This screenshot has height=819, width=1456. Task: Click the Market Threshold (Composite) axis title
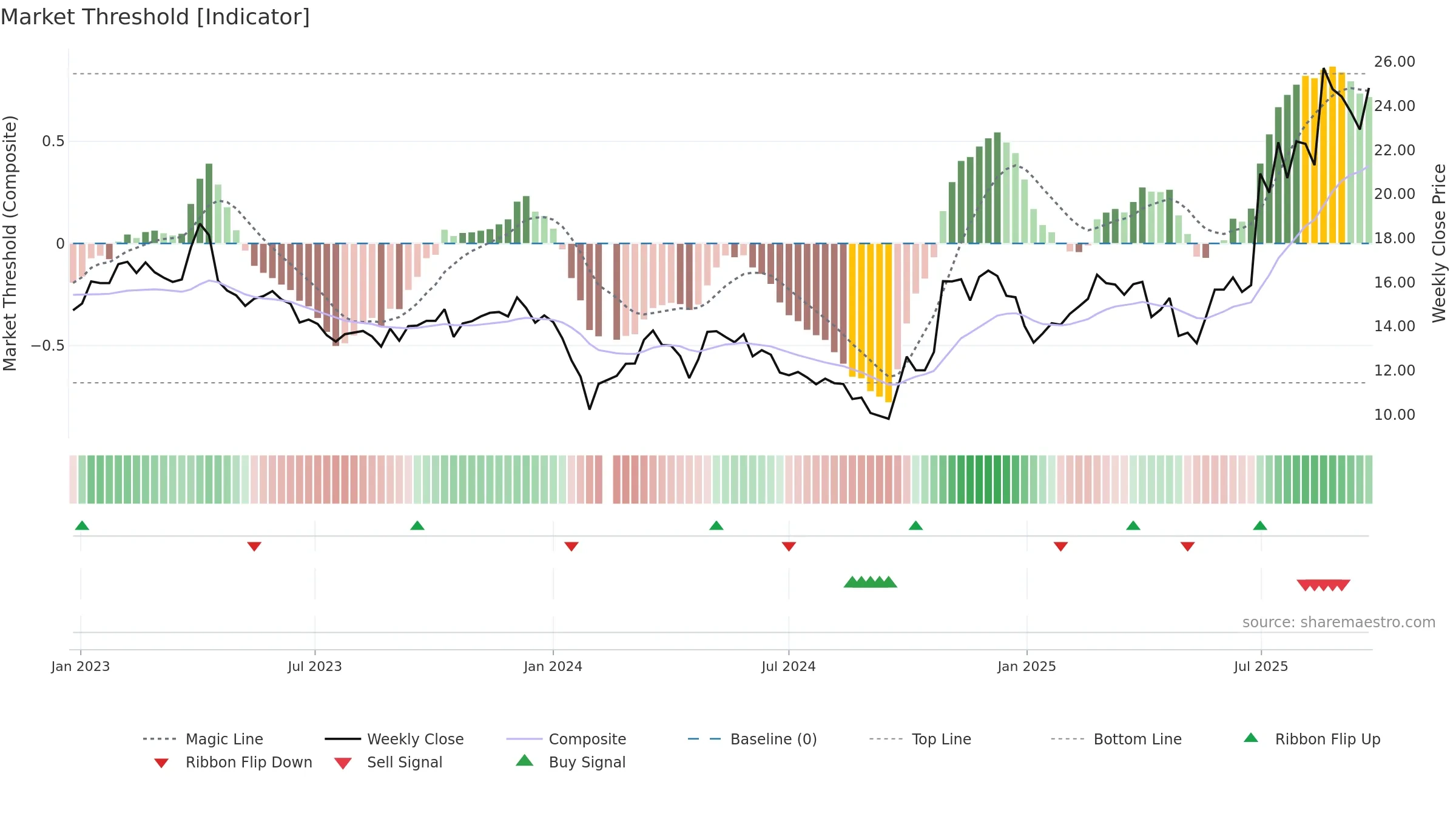10,243
